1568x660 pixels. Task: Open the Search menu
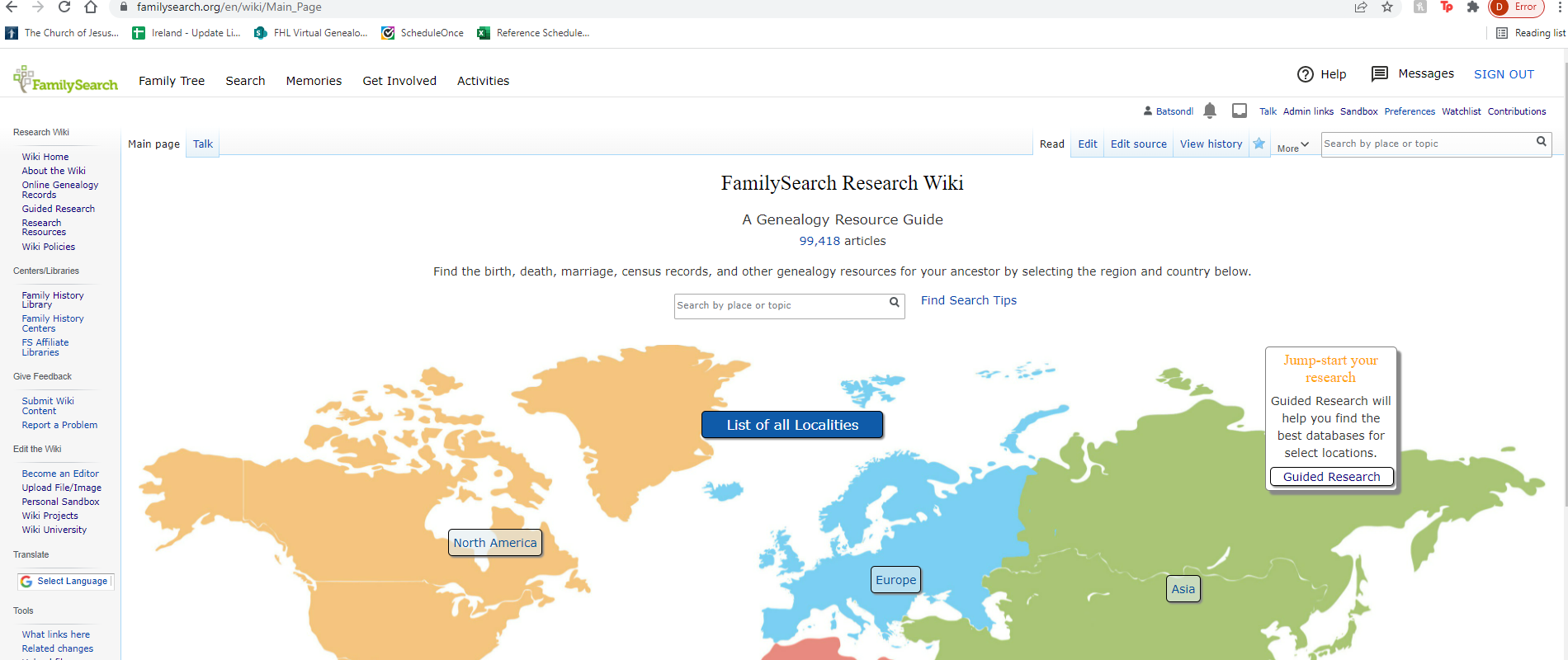pyautogui.click(x=245, y=81)
